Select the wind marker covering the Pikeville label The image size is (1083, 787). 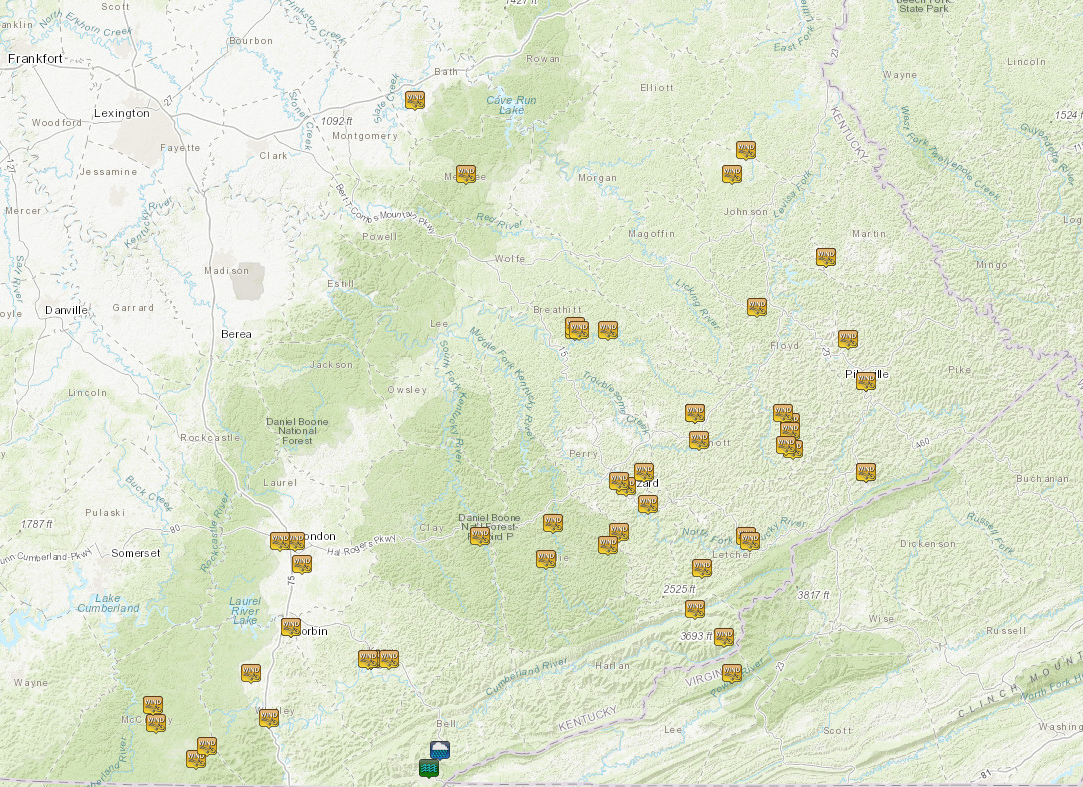(865, 381)
